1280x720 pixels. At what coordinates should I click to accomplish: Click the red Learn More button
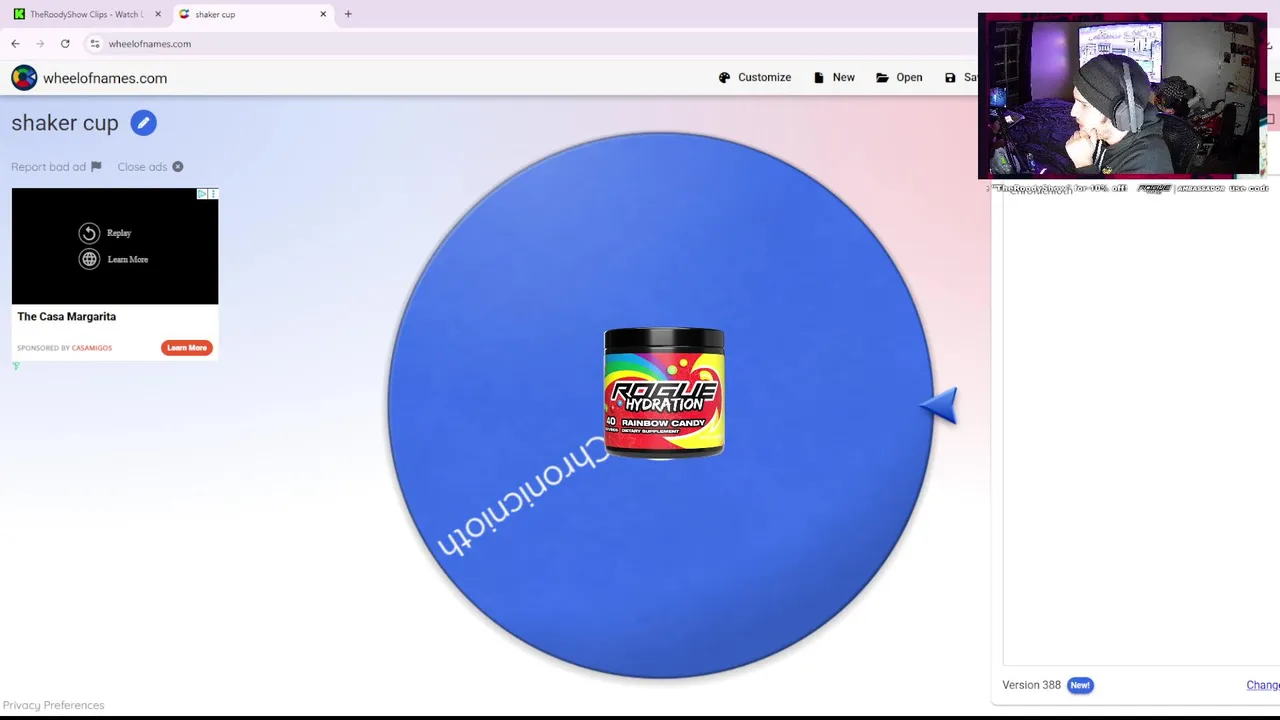pos(187,348)
